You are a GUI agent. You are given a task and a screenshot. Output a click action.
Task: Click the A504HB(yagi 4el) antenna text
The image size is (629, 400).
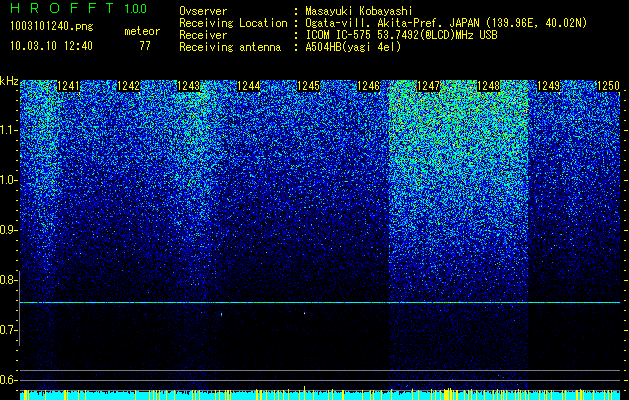tap(353, 47)
